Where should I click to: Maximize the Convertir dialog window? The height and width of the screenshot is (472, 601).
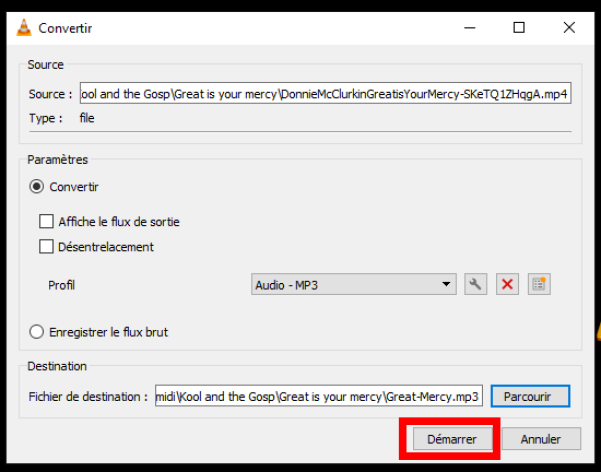click(x=519, y=27)
